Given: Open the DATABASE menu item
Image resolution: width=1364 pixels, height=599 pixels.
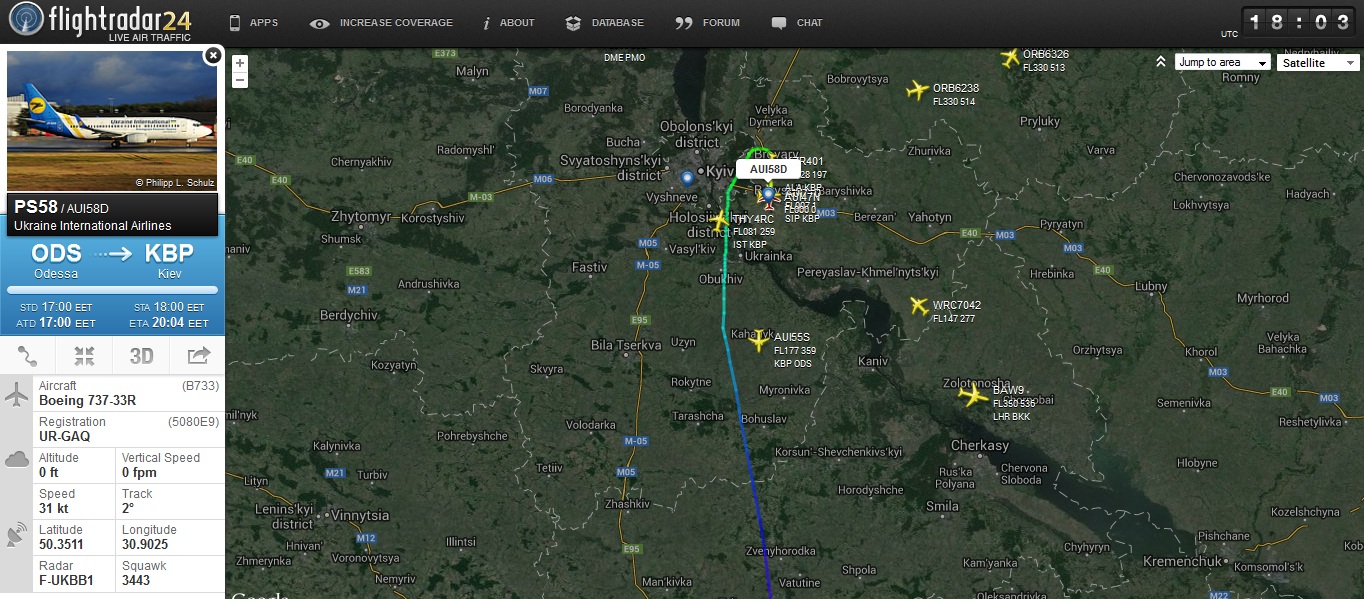Looking at the screenshot, I should coord(605,22).
